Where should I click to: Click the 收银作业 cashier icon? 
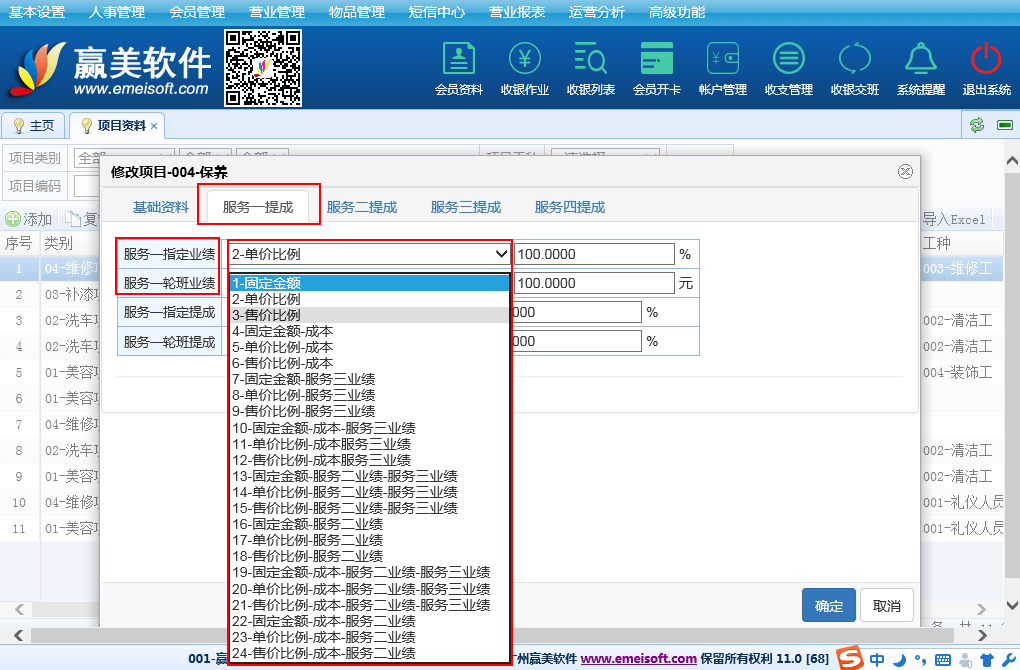pos(525,68)
